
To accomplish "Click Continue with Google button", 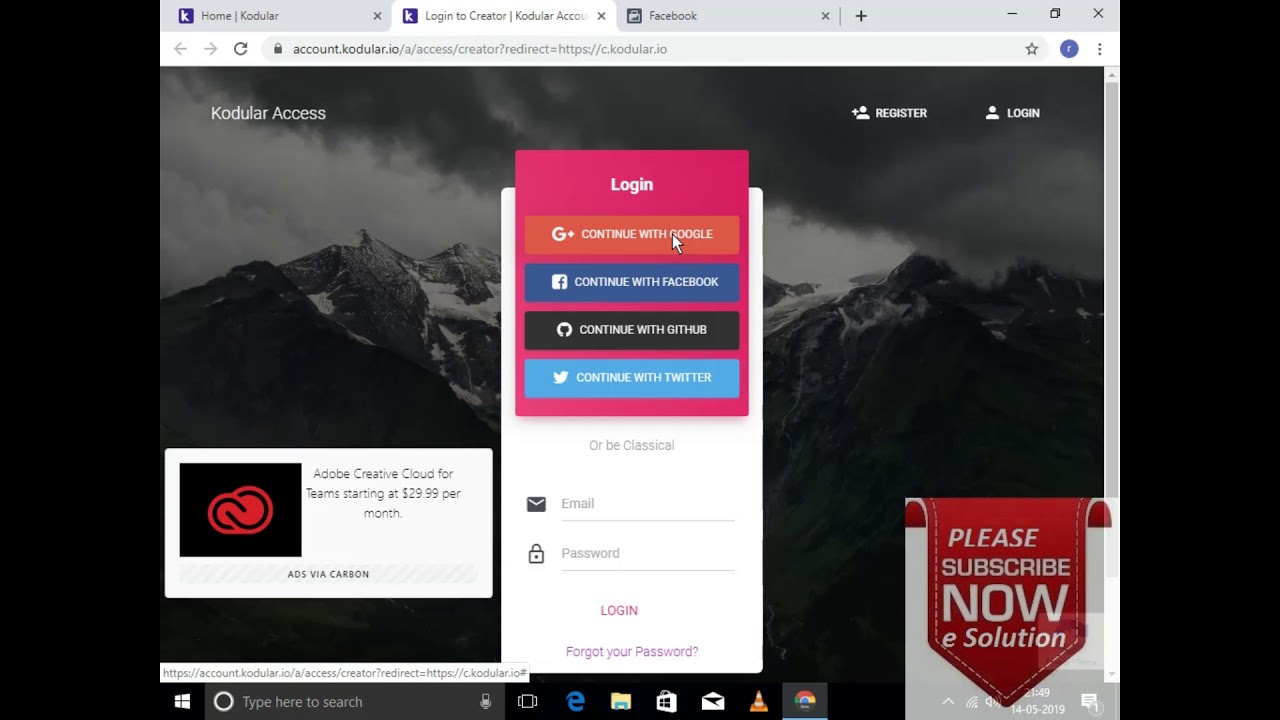I will (x=632, y=234).
